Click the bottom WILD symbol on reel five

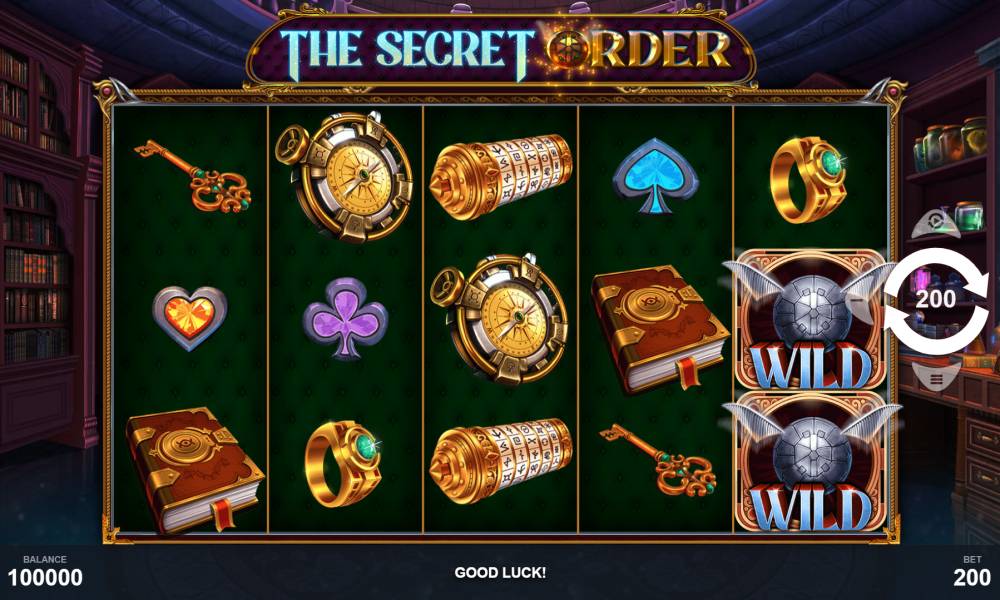(x=810, y=462)
